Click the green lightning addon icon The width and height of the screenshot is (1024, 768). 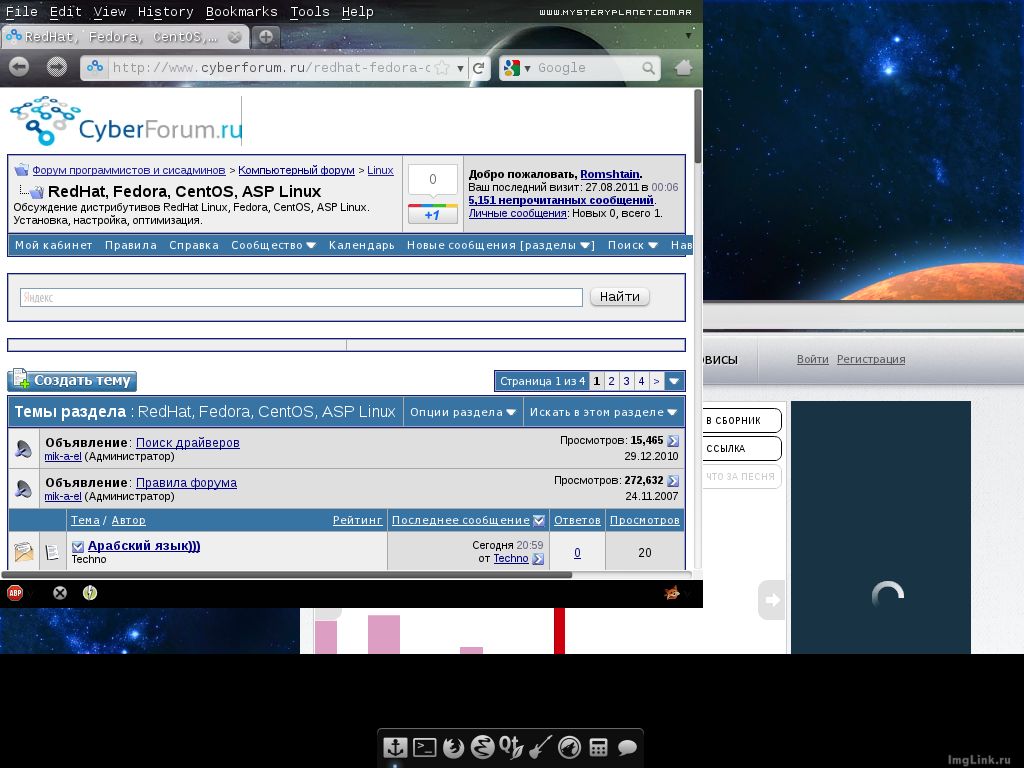tap(90, 593)
